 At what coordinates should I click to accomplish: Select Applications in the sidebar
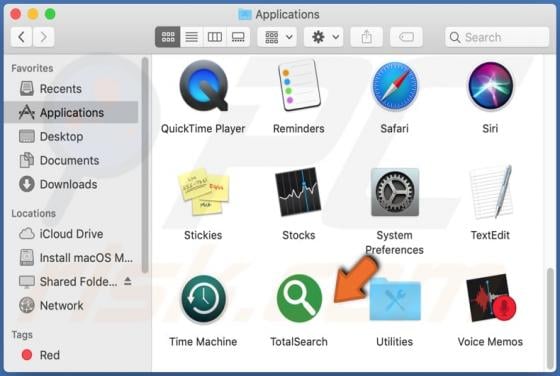(x=71, y=112)
